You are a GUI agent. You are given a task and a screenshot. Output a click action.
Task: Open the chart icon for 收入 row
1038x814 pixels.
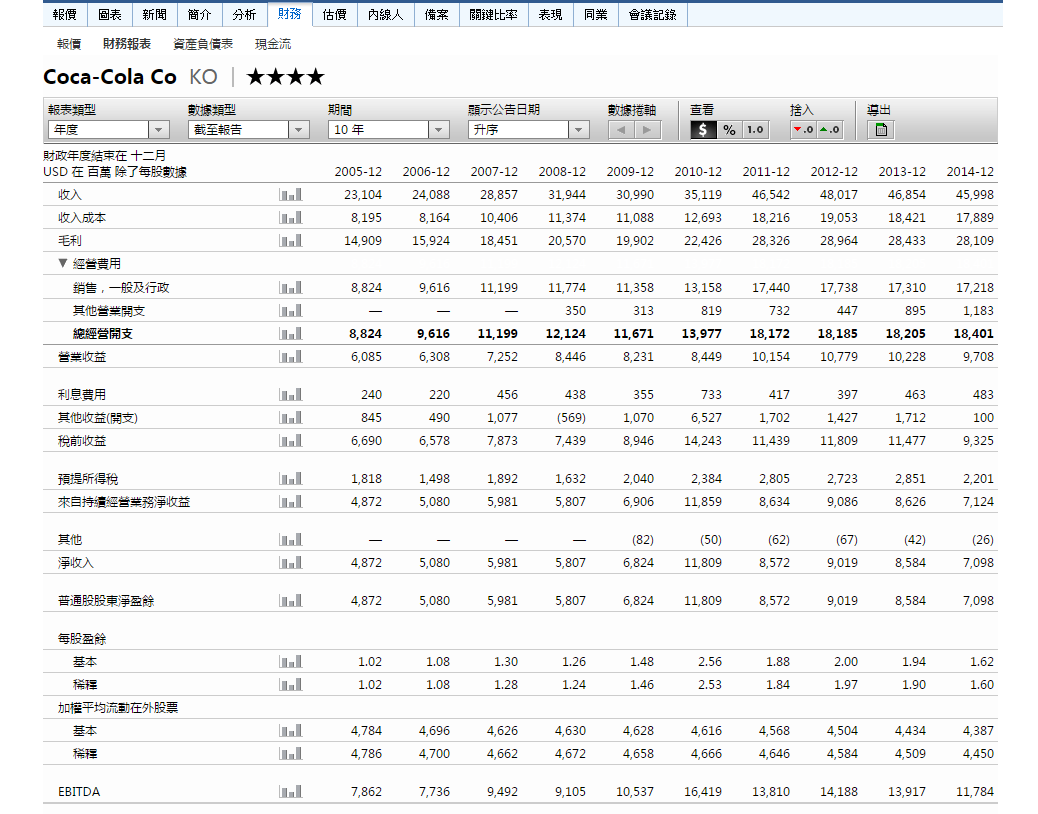291,195
